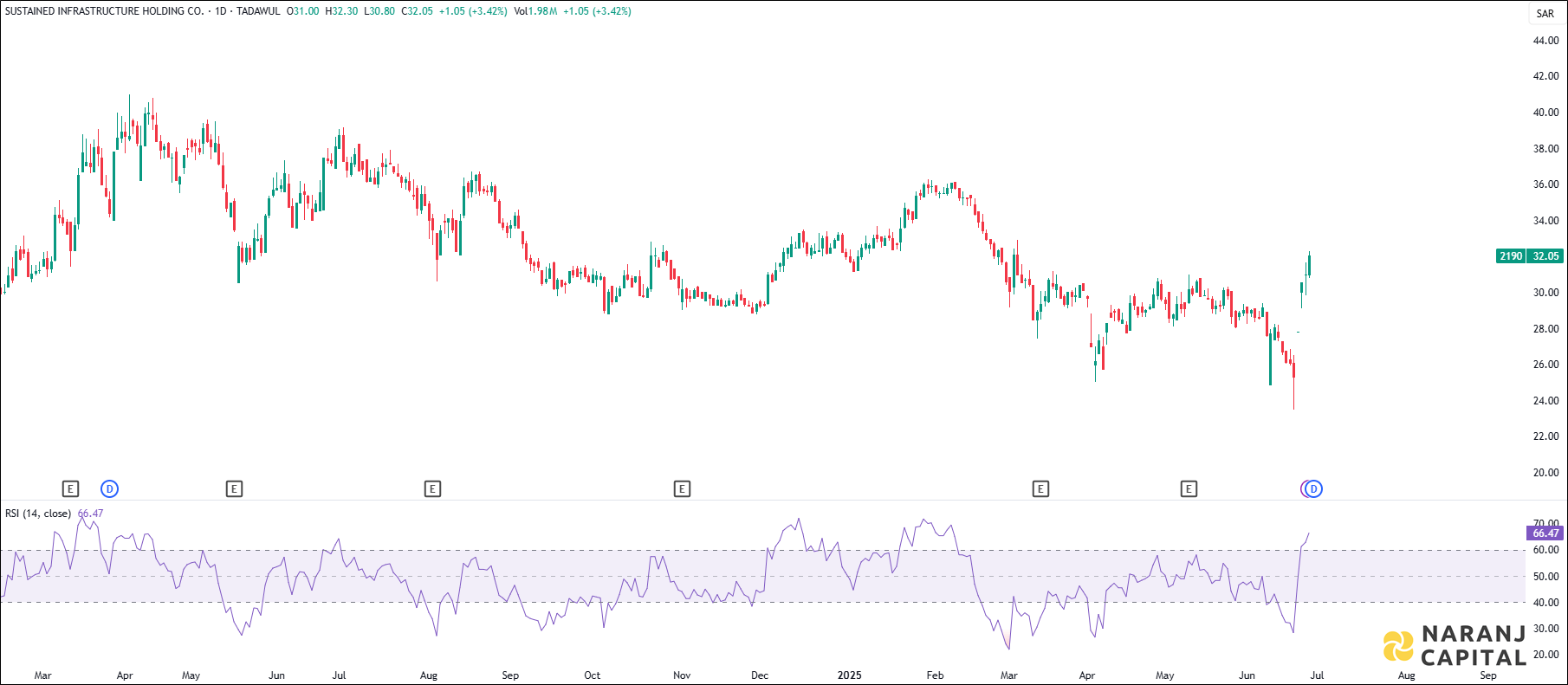Click the 42.00 price axis label
This screenshot has height=685, width=1568.
point(1545,76)
